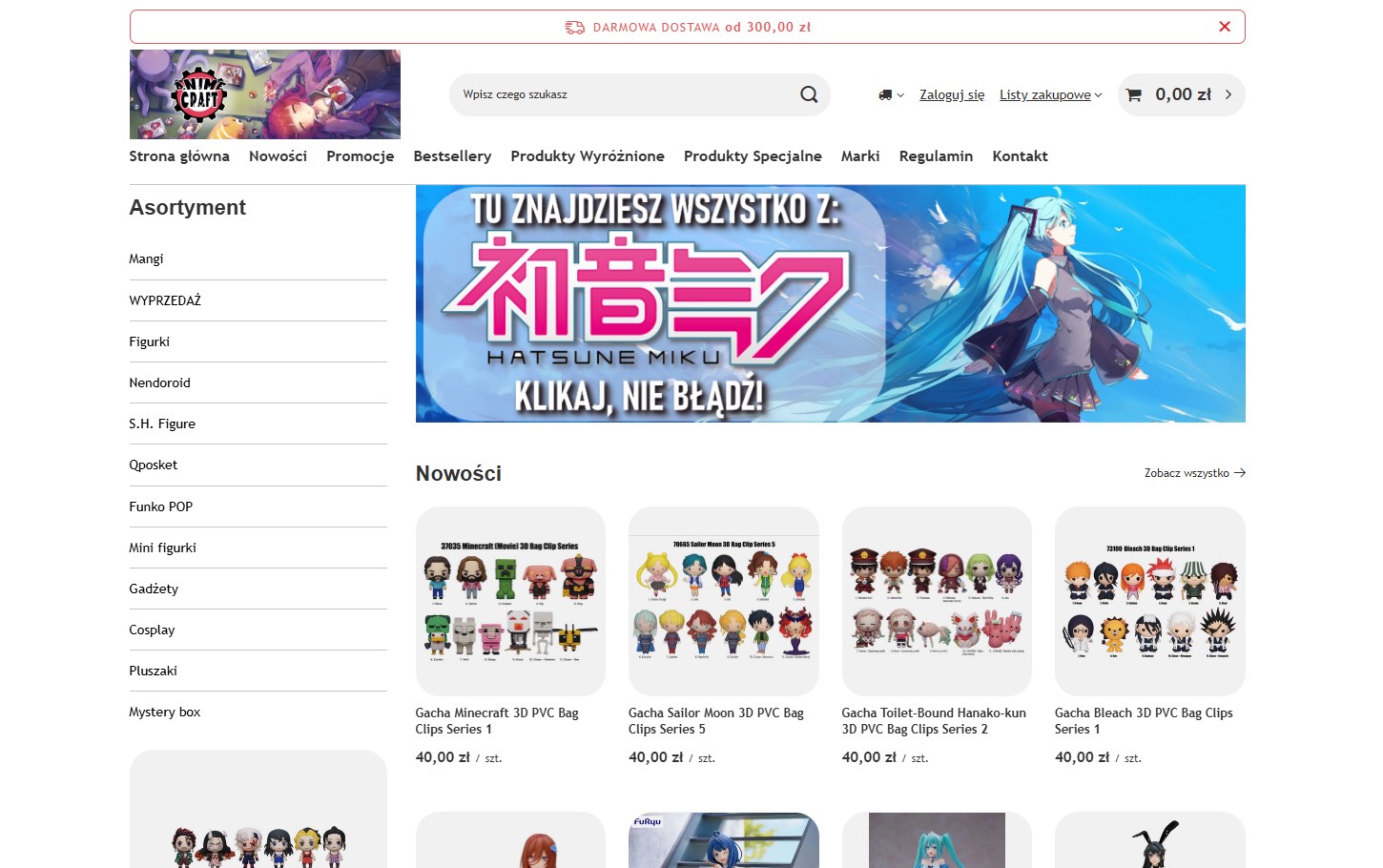1383x868 pixels.
Task: Open the Hatsune Miku promotional banner
Action: click(x=830, y=303)
